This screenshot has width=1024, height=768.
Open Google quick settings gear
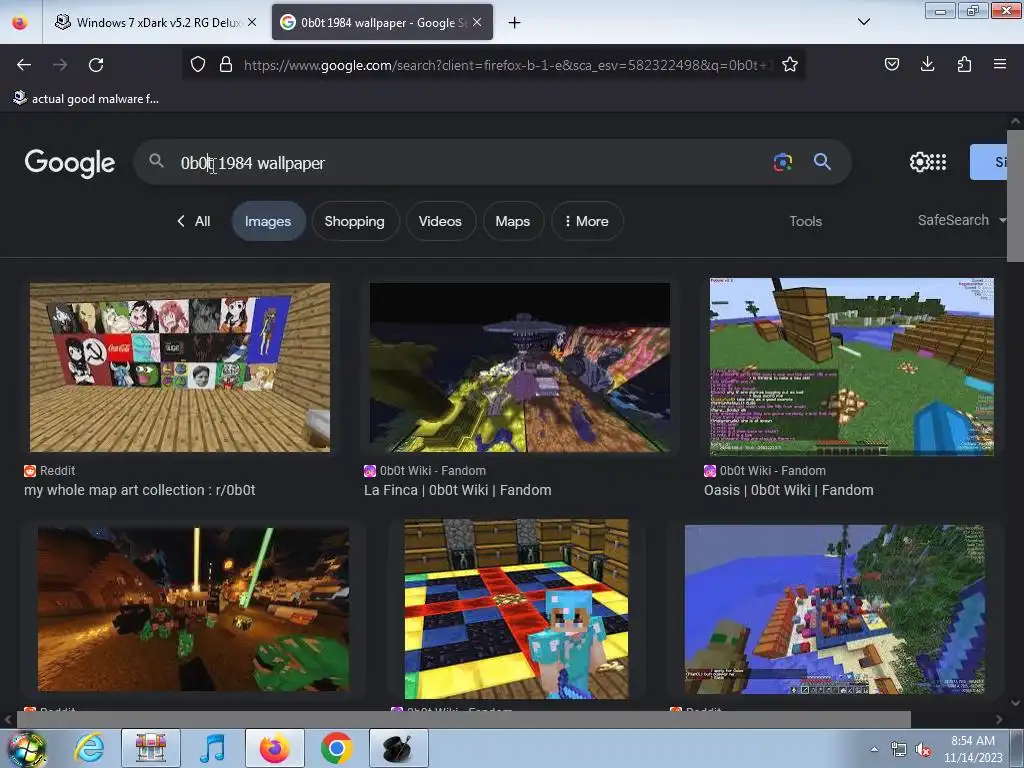[919, 162]
